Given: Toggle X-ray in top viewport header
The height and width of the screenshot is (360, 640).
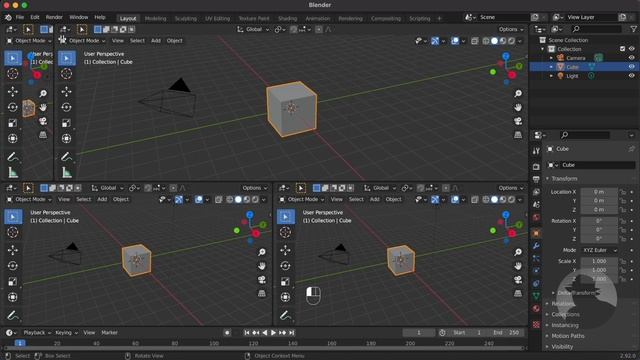Looking at the screenshot, I should point(475,41).
